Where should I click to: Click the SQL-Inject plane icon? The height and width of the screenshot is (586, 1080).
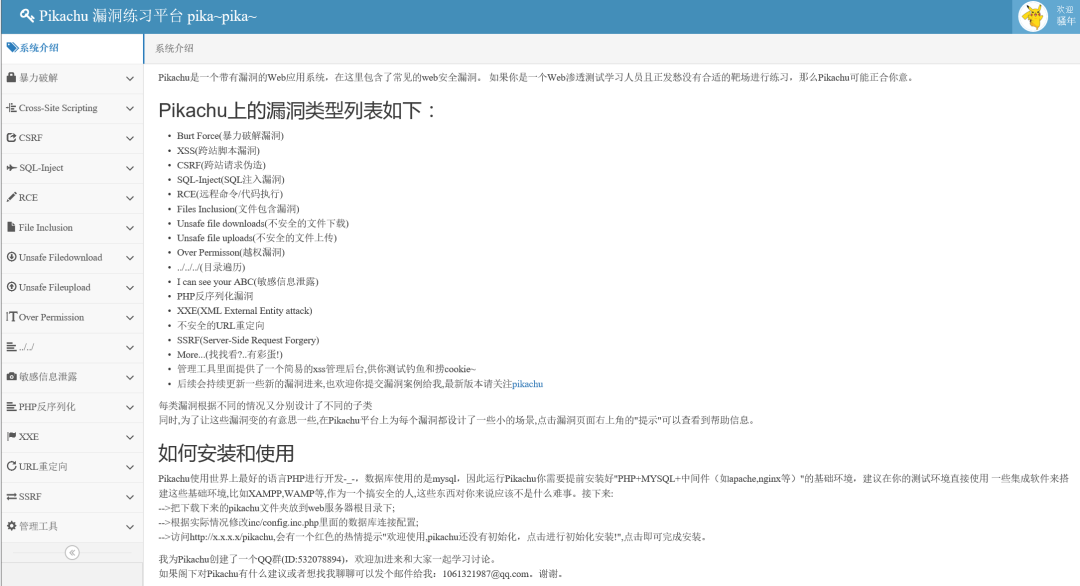coord(11,167)
